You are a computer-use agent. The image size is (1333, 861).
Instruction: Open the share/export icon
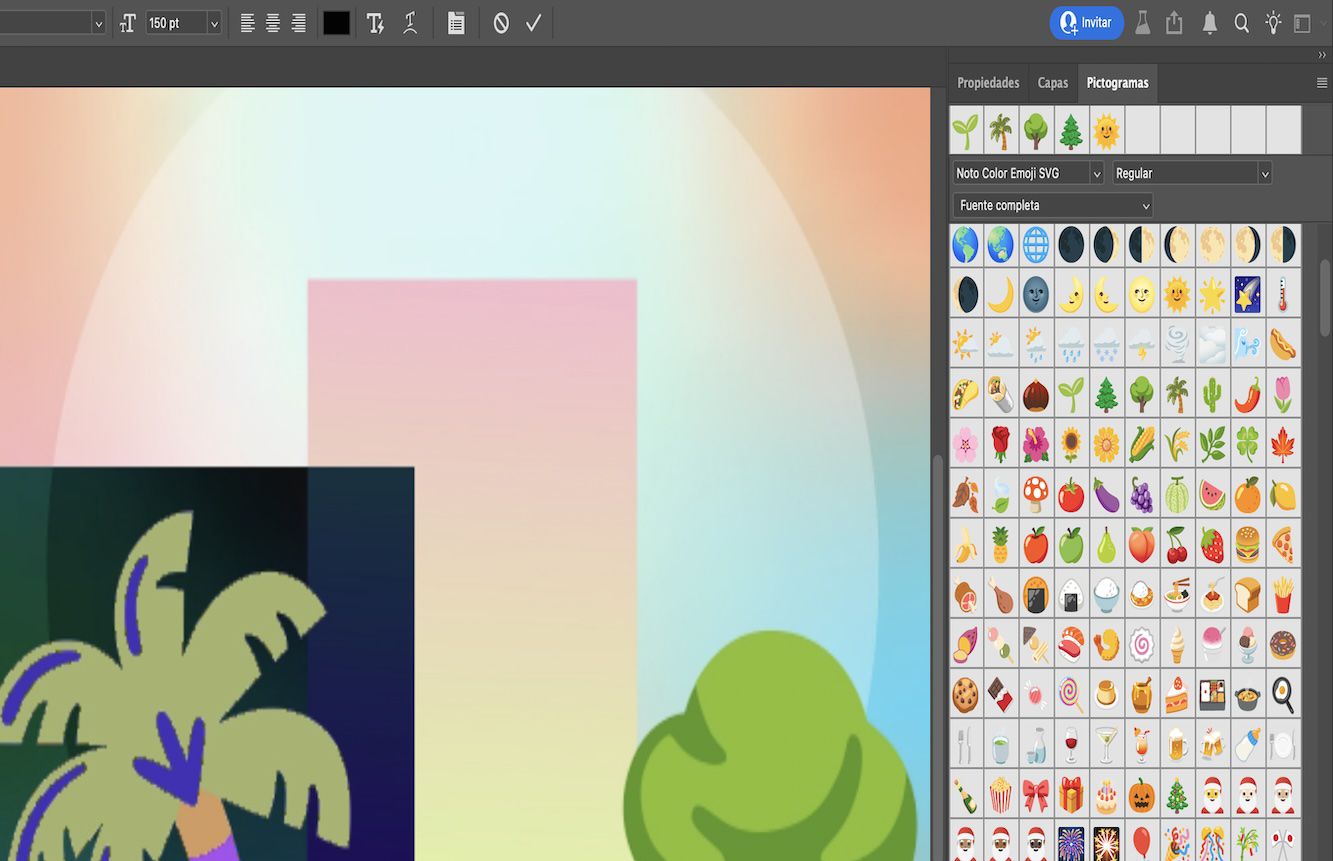point(1175,22)
